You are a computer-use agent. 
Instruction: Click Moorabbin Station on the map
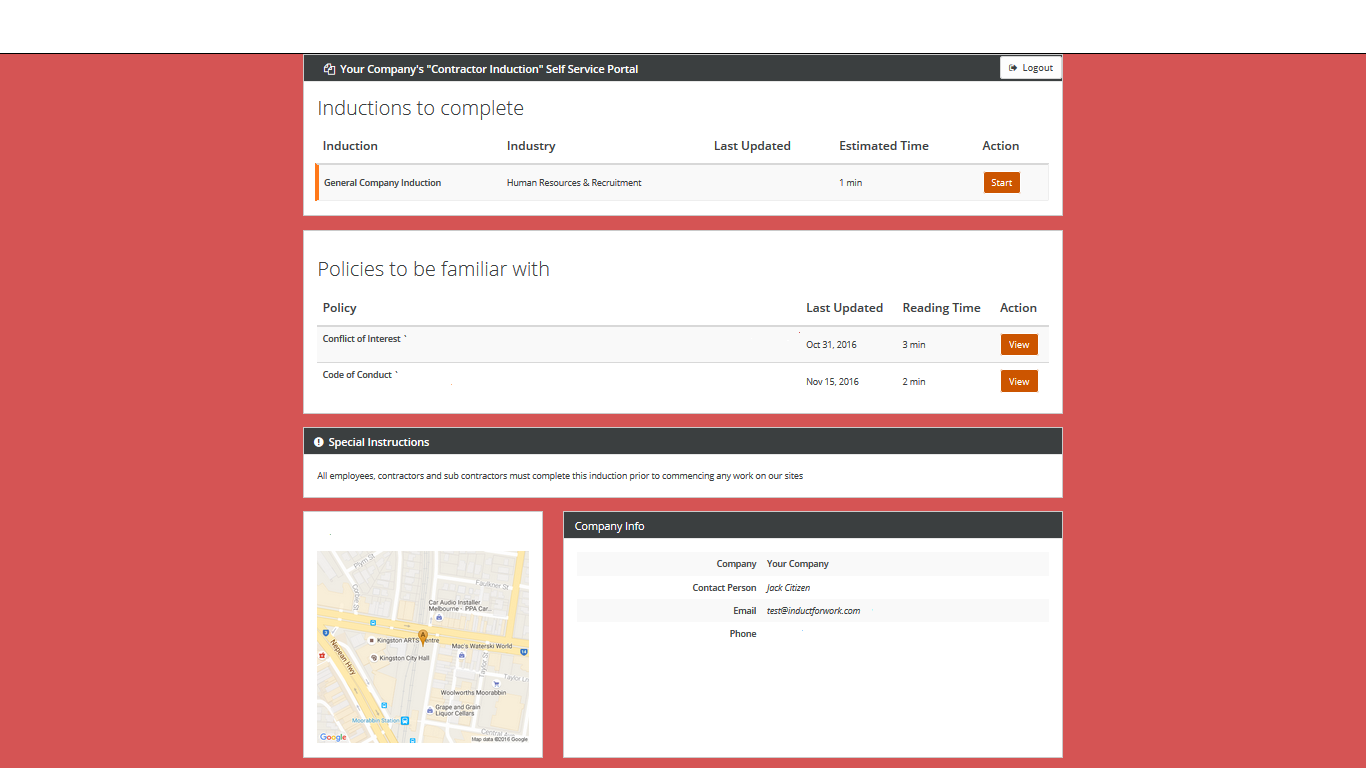click(376, 720)
